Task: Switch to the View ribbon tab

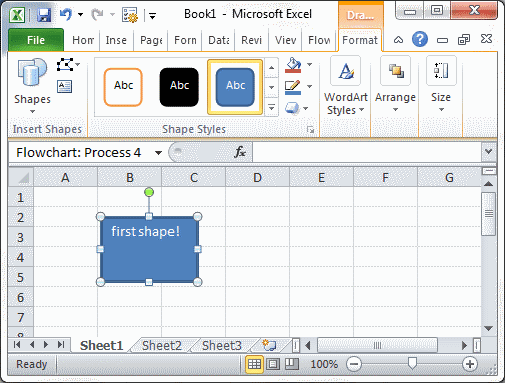Action: pos(285,40)
